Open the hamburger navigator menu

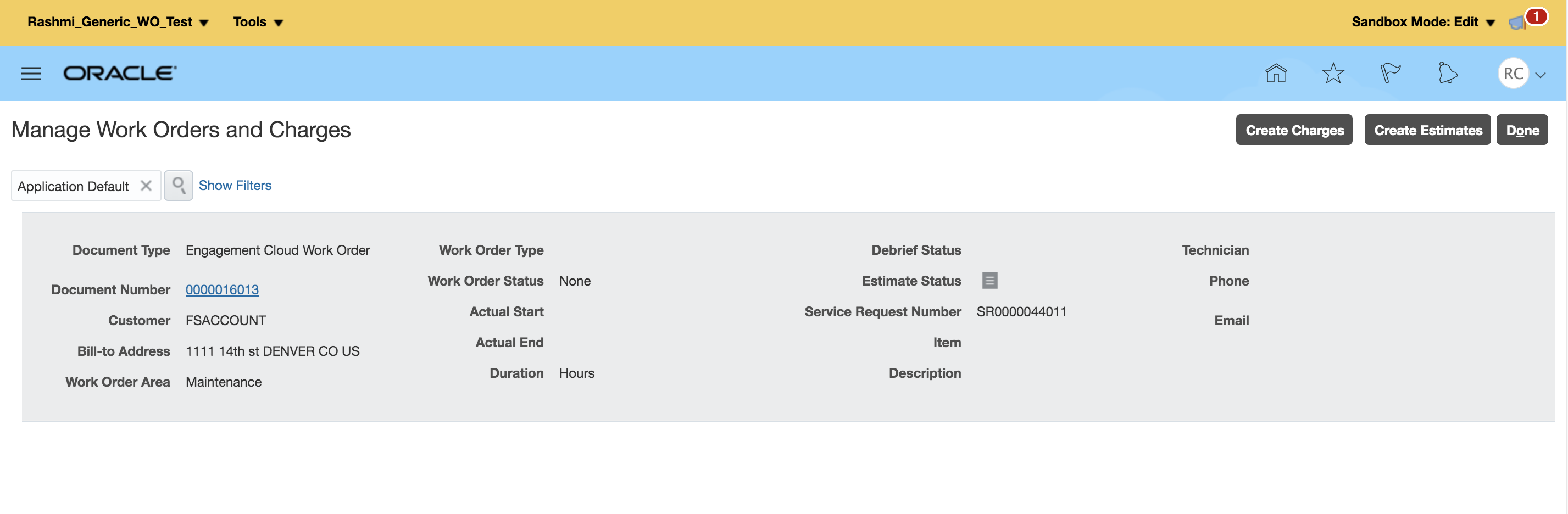[x=31, y=74]
